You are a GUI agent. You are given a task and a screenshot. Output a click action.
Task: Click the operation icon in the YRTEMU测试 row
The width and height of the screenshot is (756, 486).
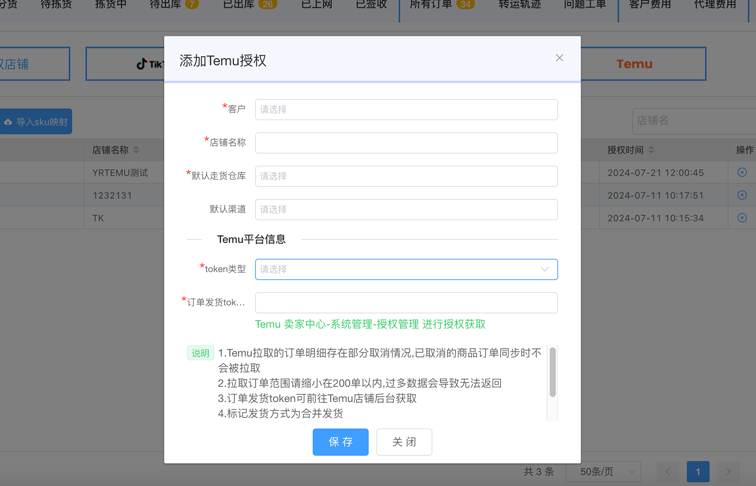(742, 172)
